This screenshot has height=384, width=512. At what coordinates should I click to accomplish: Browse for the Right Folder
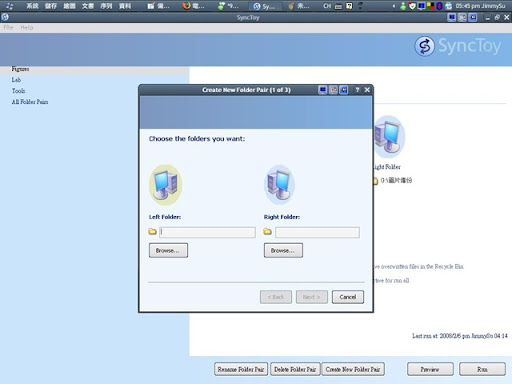[x=283, y=250]
